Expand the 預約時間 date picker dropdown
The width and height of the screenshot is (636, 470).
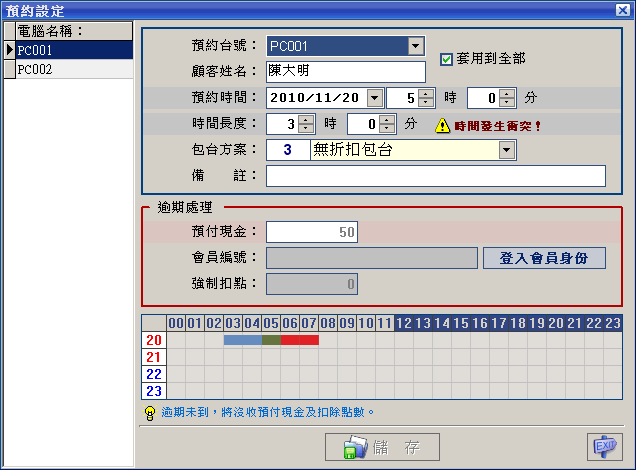[x=374, y=98]
